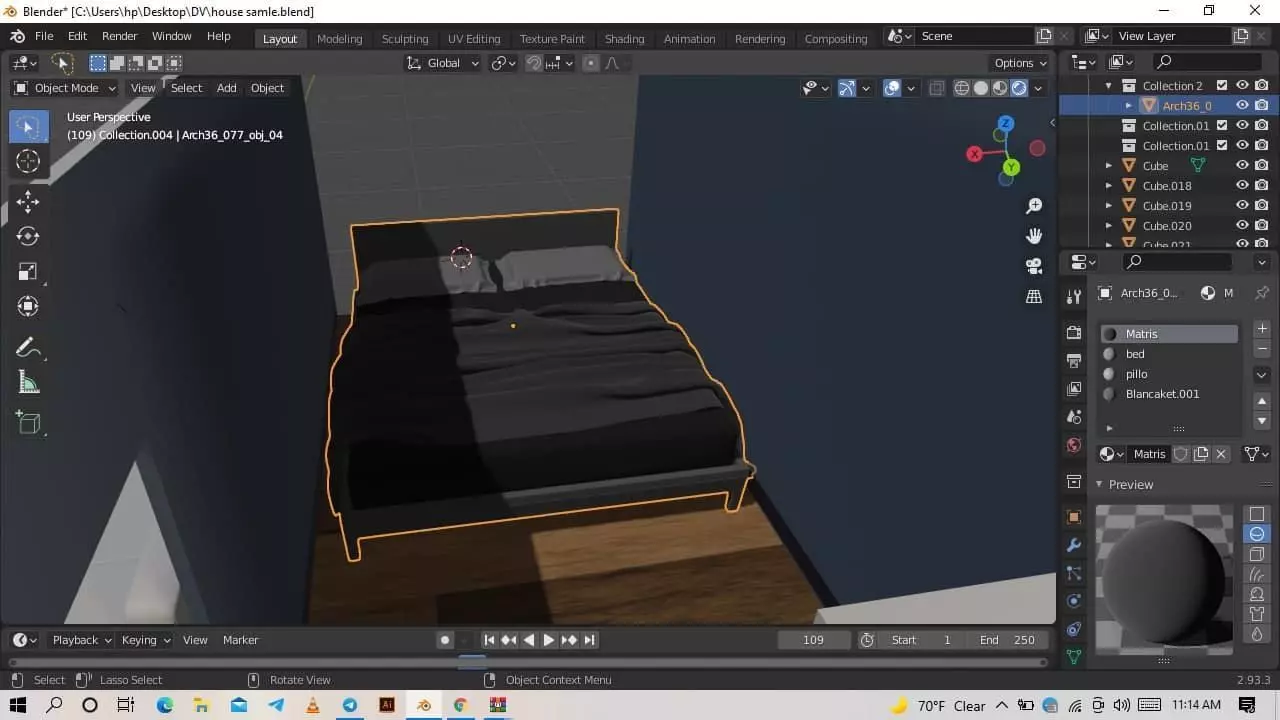This screenshot has height=720, width=1280.
Task: Activate the Scale tool
Action: click(28, 272)
